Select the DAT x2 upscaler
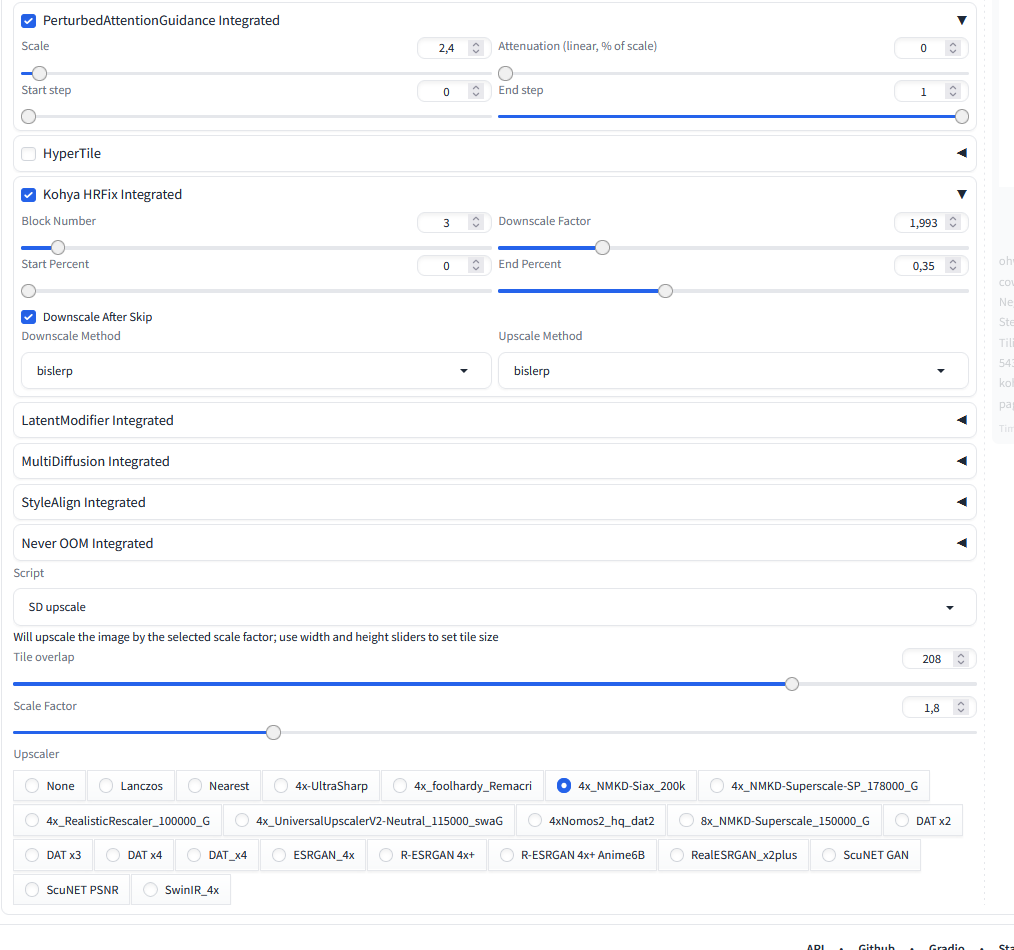 [x=922, y=821]
